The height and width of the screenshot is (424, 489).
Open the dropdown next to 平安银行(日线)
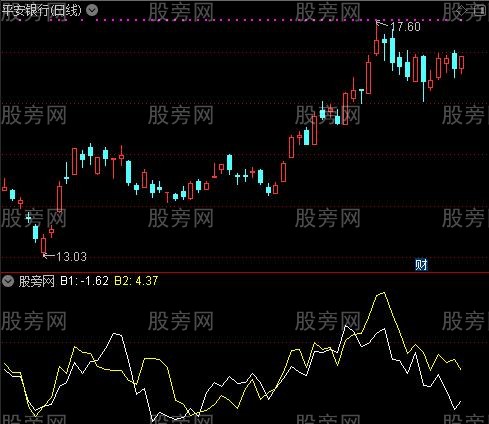[92, 10]
